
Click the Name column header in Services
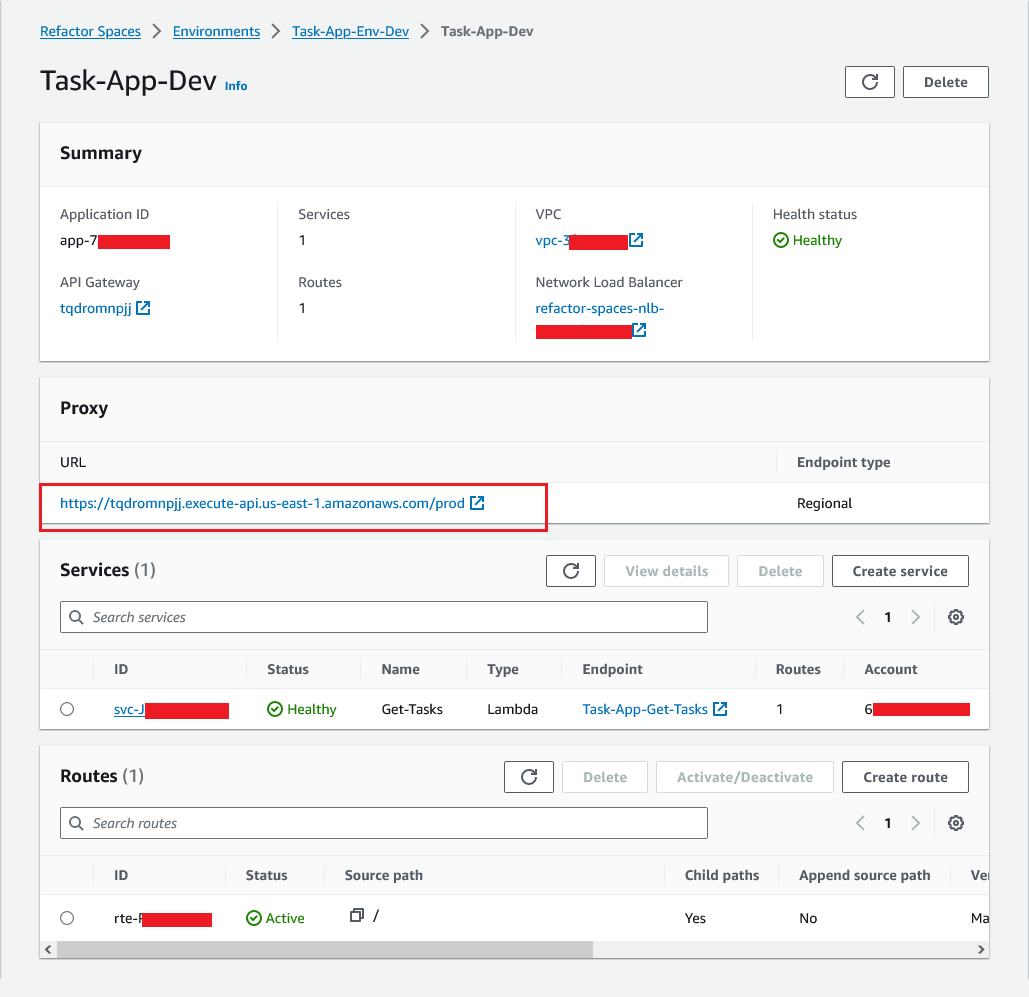click(x=400, y=669)
